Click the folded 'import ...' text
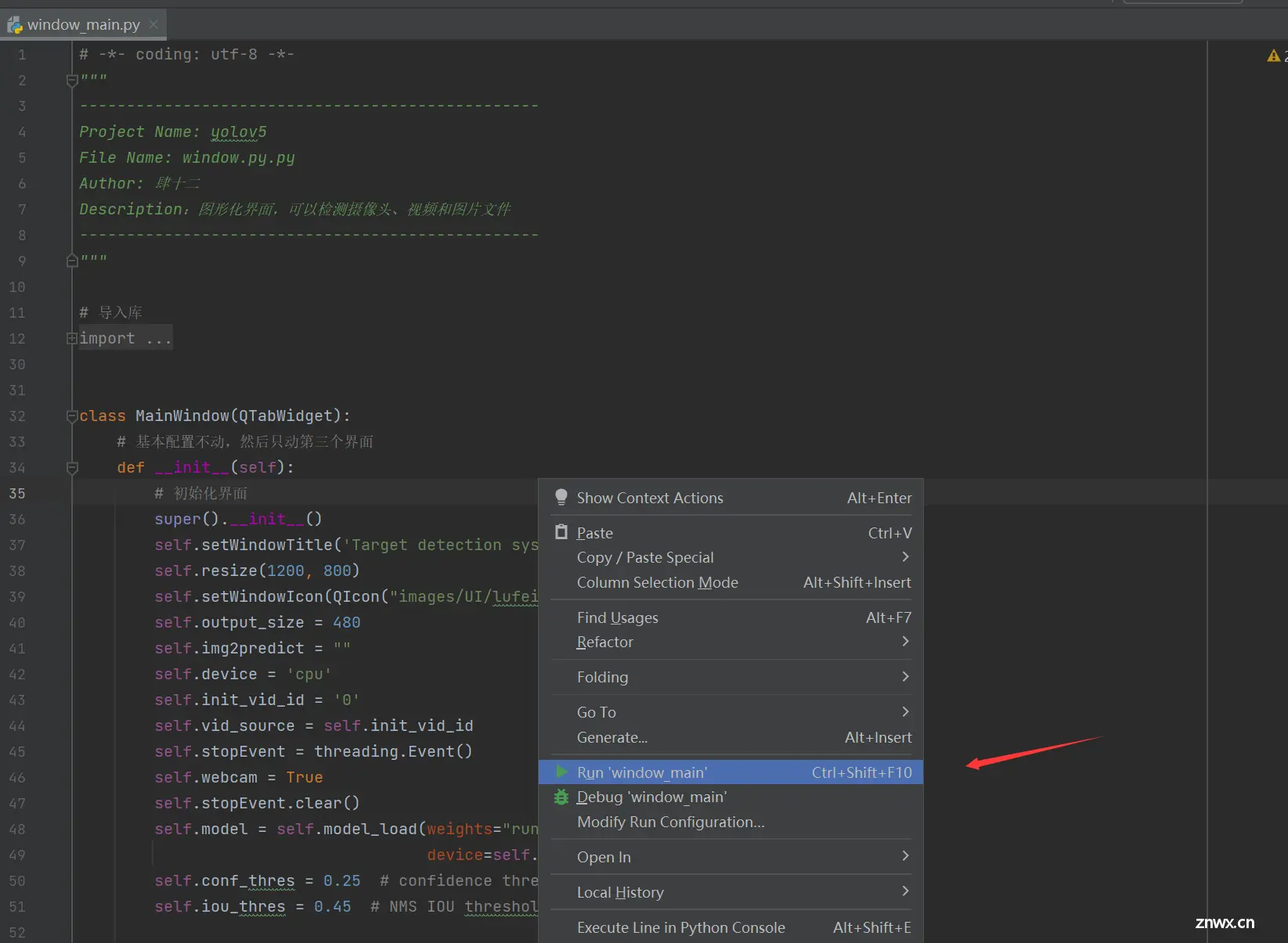This screenshot has height=943, width=1288. [x=125, y=339]
